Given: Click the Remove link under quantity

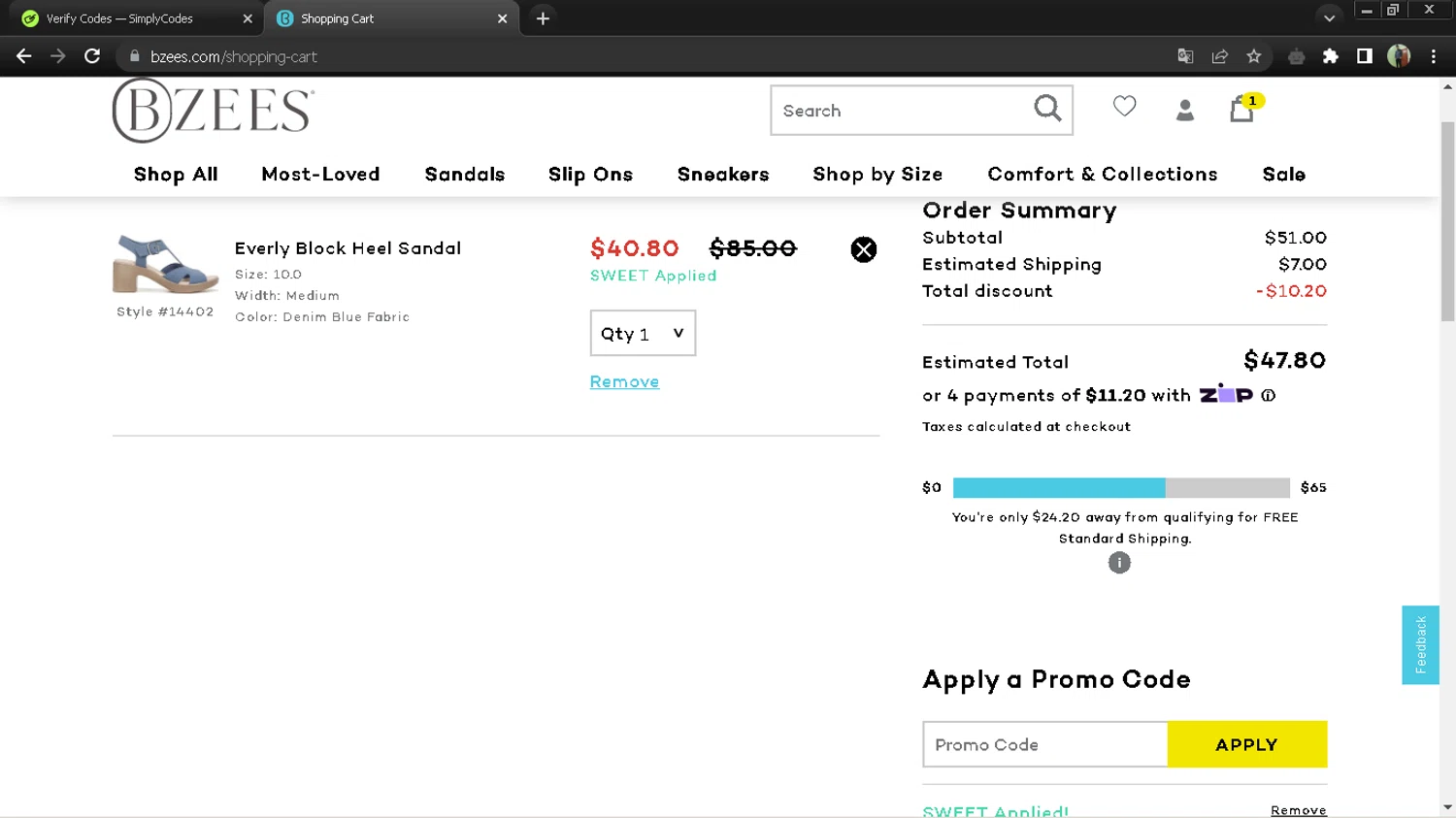Looking at the screenshot, I should tap(624, 381).
